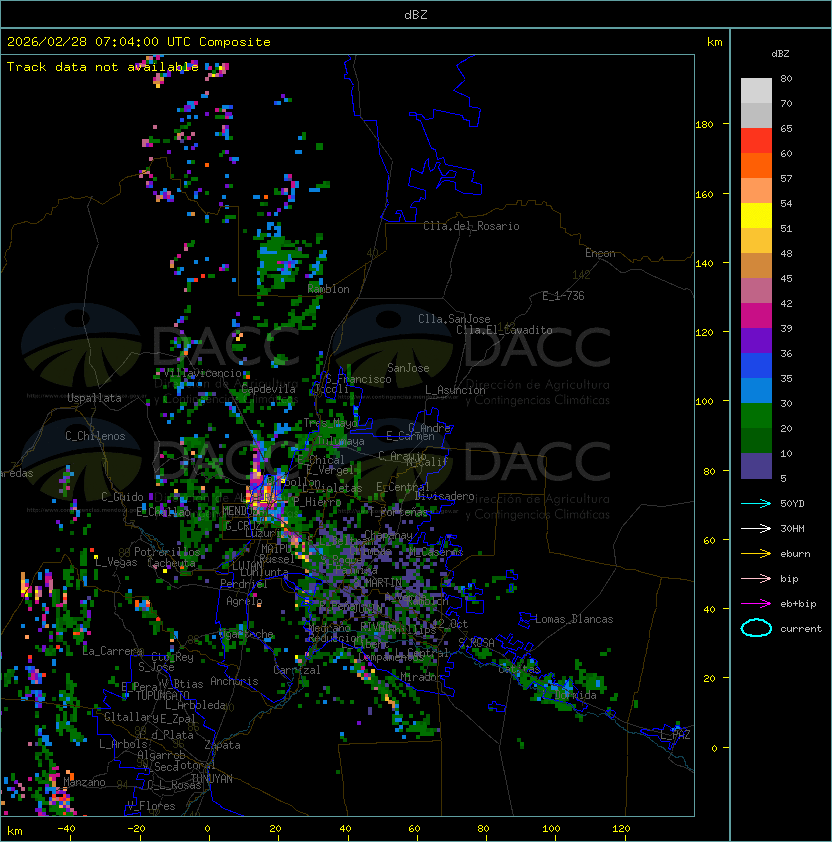832x842 pixels.
Task: Select the purple 39 dBZ legend swatch
Action: 756,340
